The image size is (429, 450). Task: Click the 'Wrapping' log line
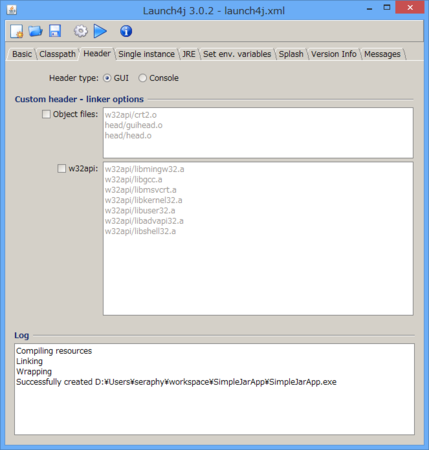coord(34,372)
